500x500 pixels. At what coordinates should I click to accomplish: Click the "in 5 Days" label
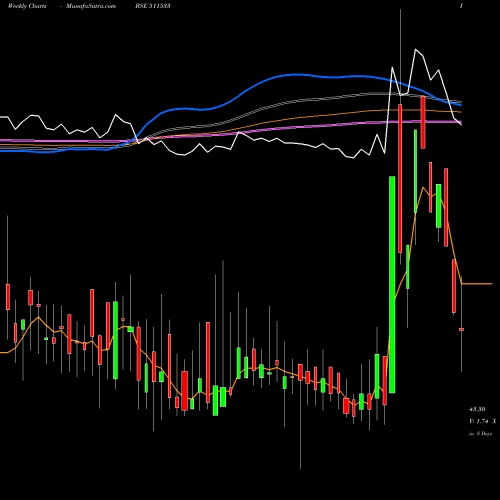point(481,434)
